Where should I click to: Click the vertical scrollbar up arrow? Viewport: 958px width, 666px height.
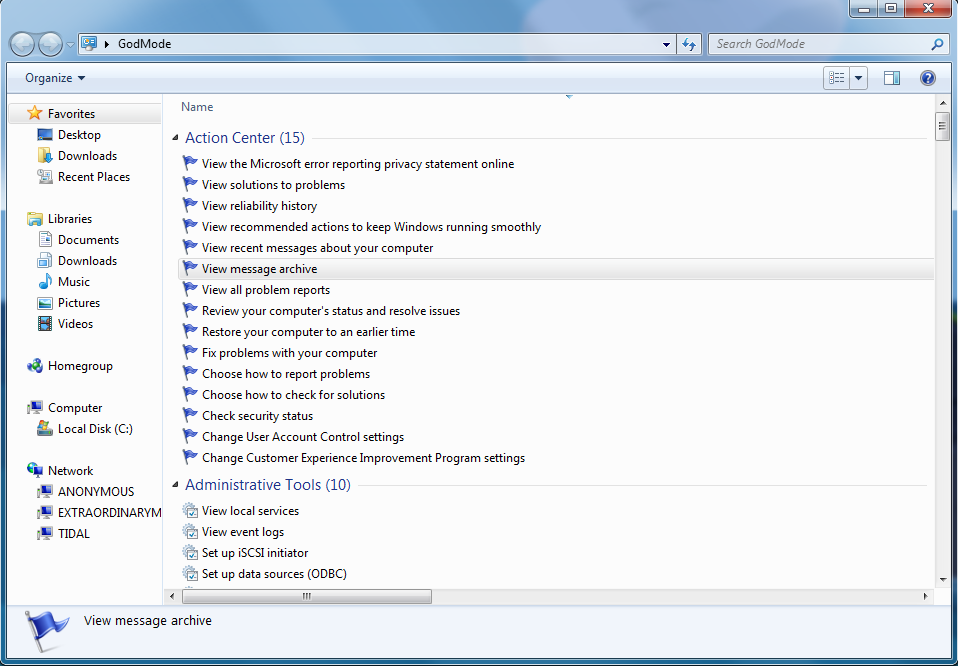point(943,103)
